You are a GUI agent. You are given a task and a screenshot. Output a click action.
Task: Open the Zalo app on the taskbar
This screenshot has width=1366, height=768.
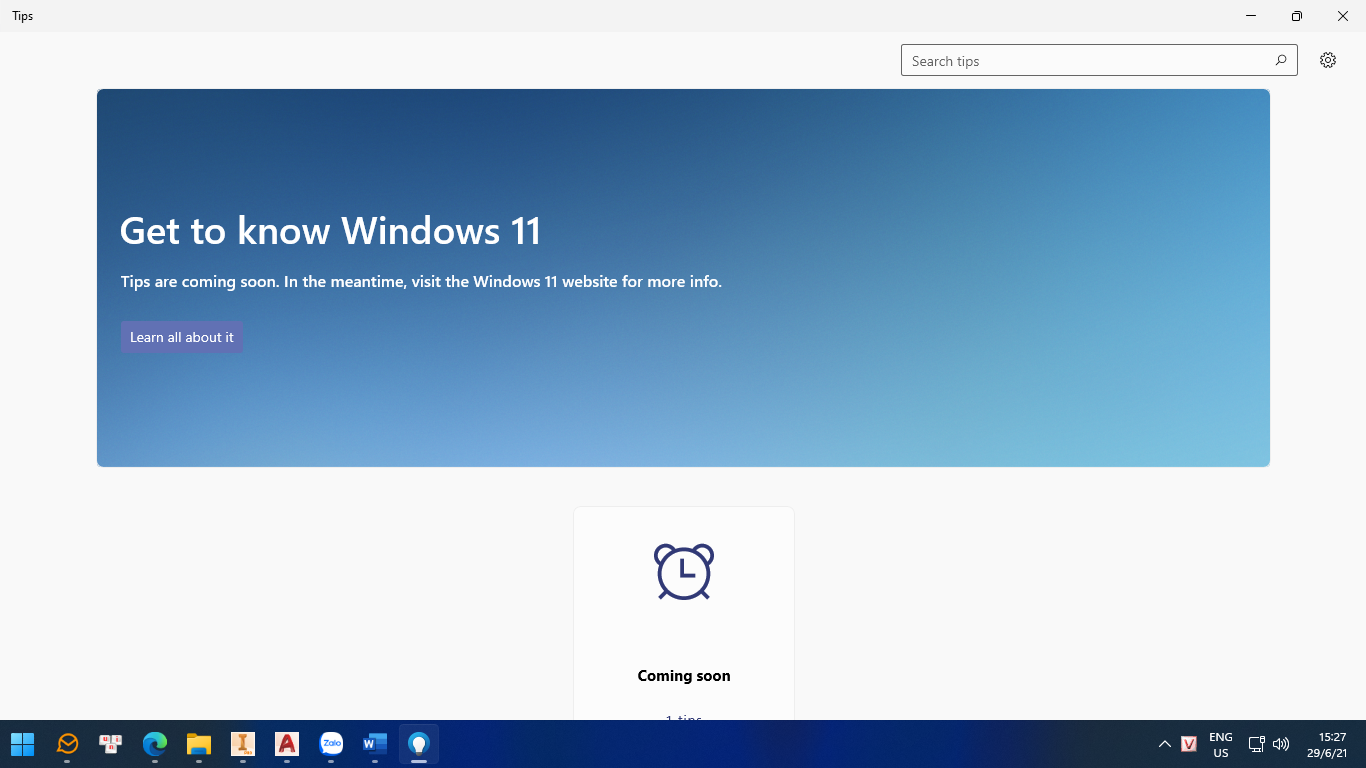click(331, 744)
